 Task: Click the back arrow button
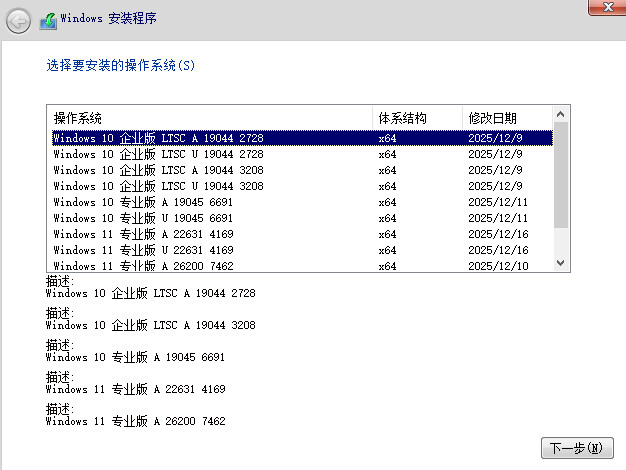(18, 19)
